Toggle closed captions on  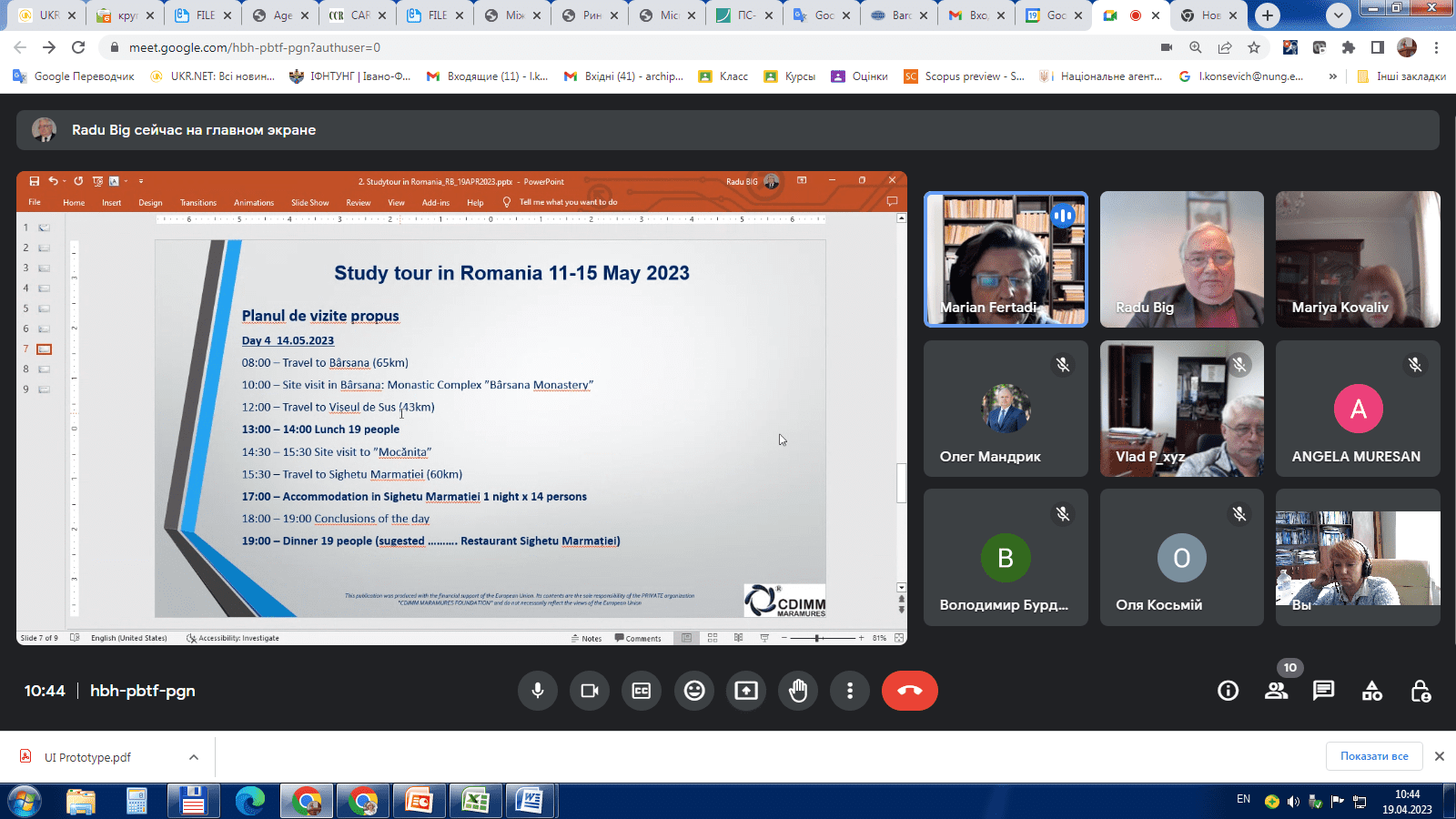click(x=642, y=691)
